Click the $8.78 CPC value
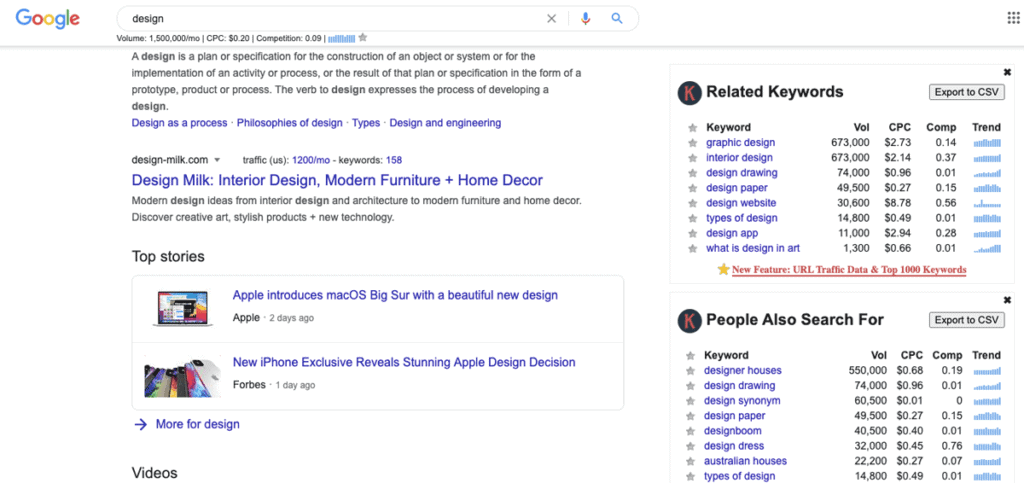 click(898, 203)
